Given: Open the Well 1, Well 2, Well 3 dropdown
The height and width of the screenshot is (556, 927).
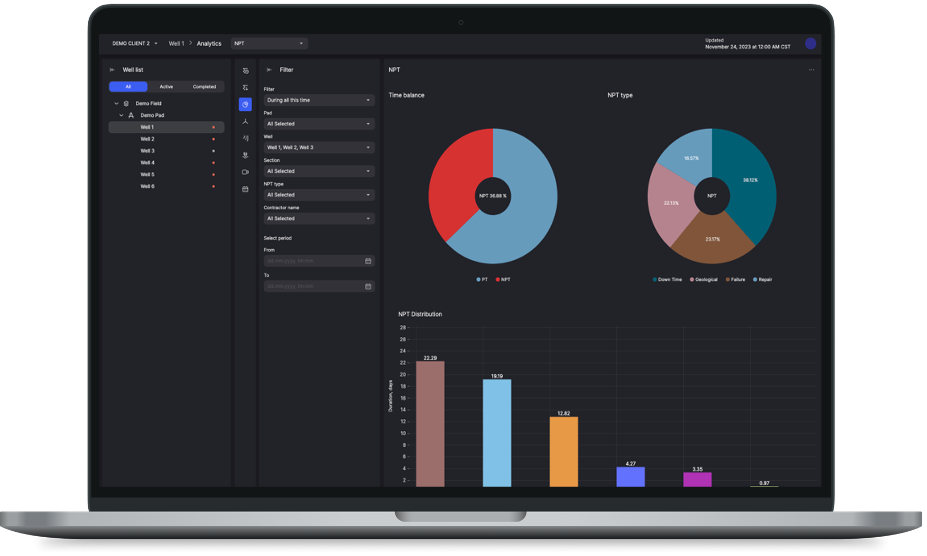Looking at the screenshot, I should point(319,147).
